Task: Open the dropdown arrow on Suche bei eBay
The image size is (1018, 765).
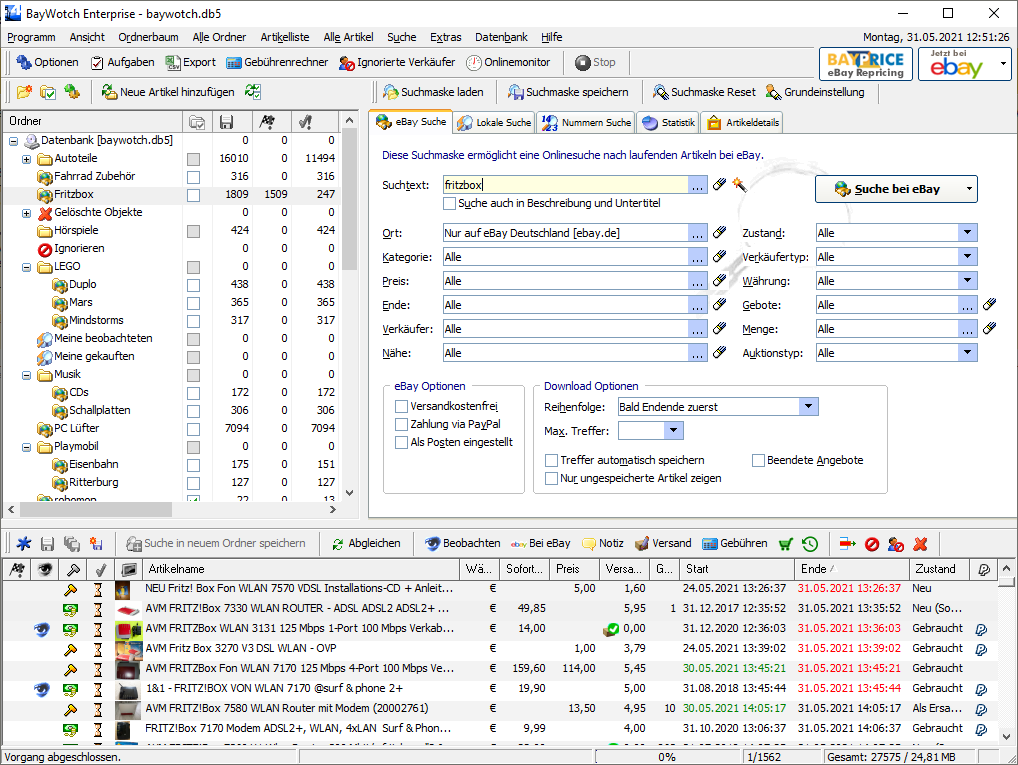Action: click(969, 189)
